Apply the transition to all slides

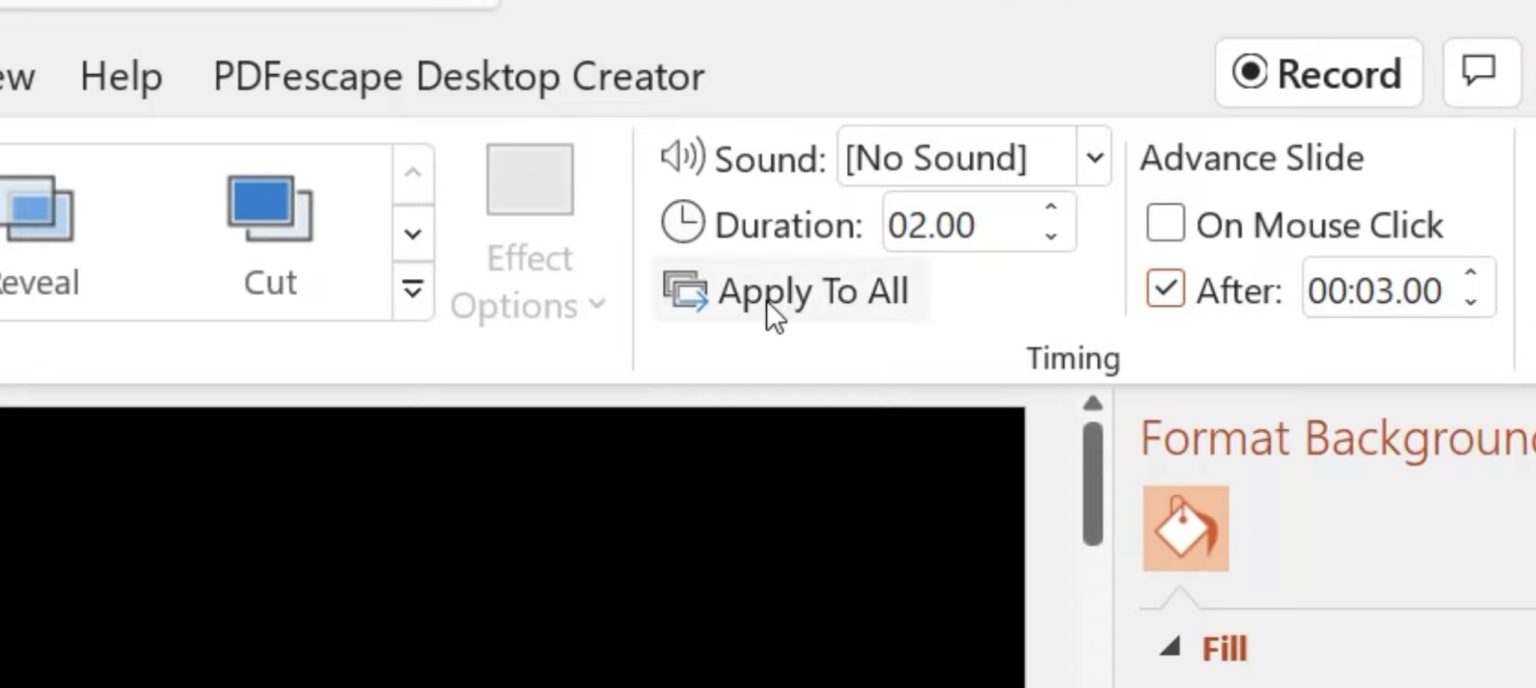[x=812, y=291]
